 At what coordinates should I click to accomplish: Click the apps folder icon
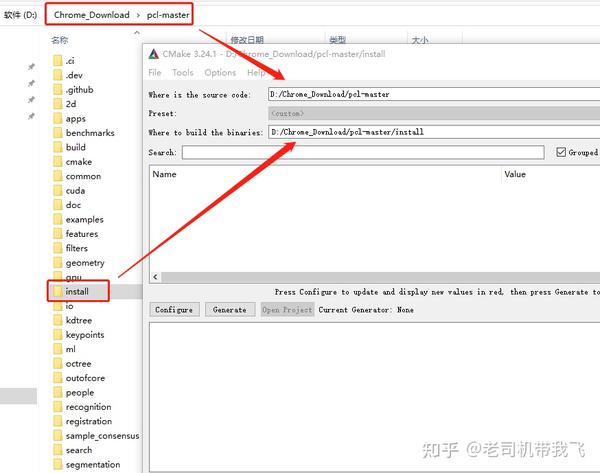pyautogui.click(x=58, y=118)
